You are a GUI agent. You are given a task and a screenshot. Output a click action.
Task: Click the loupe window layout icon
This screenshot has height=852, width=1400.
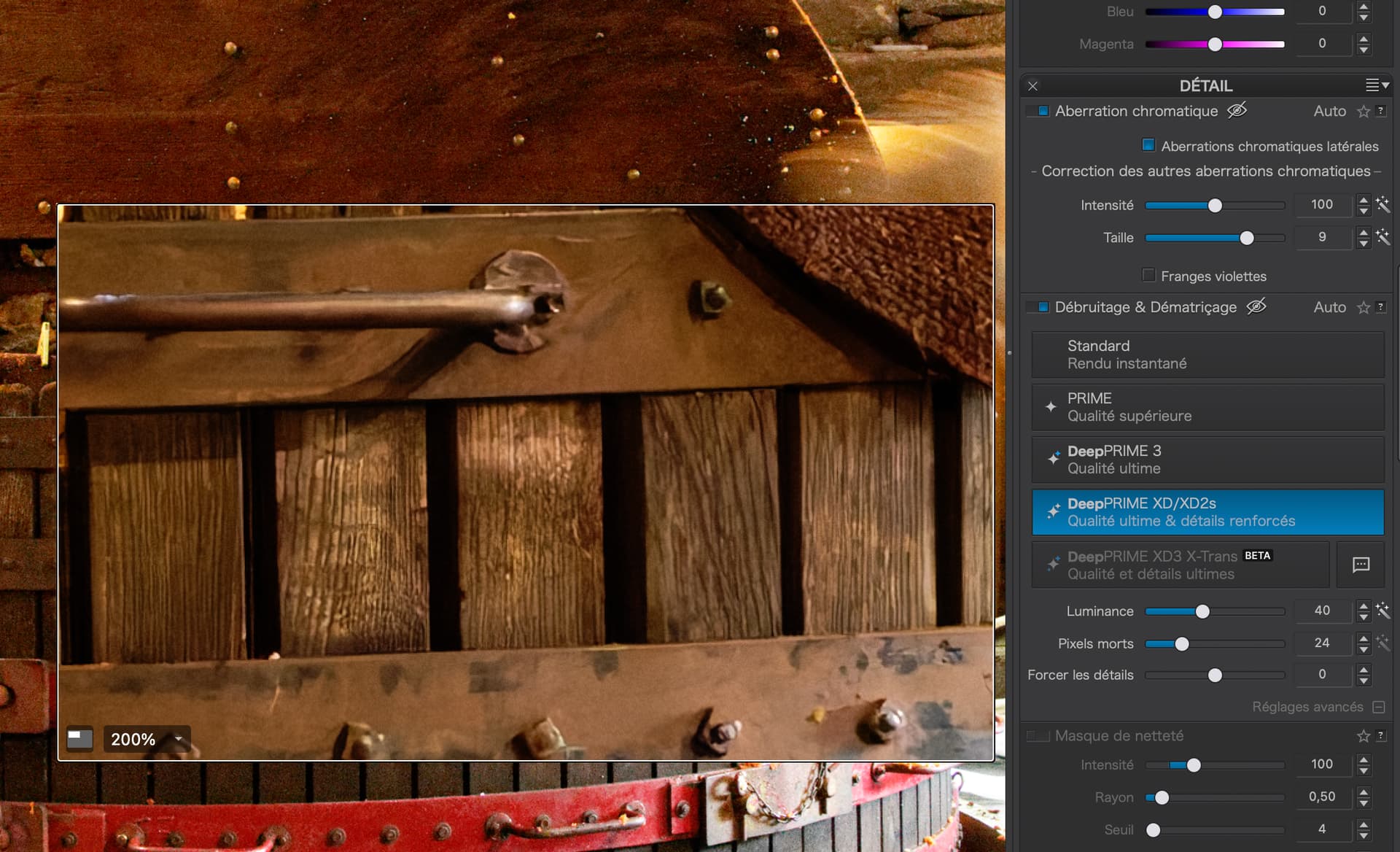[79, 739]
